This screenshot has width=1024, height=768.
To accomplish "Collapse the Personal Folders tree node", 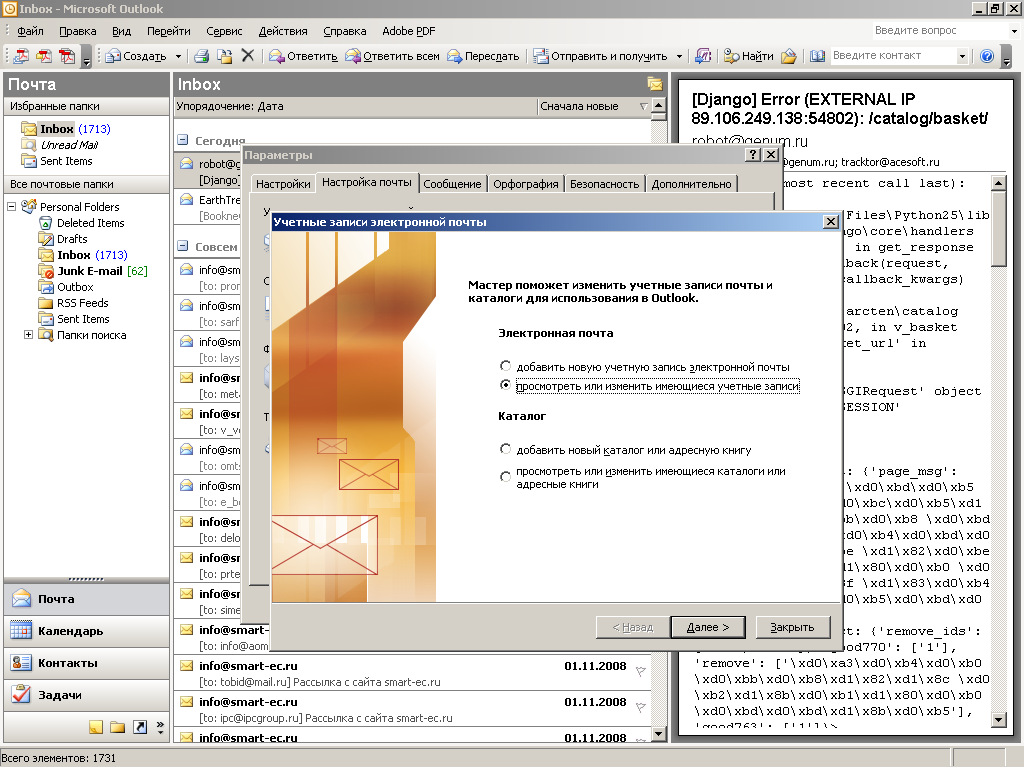I will click(12, 207).
